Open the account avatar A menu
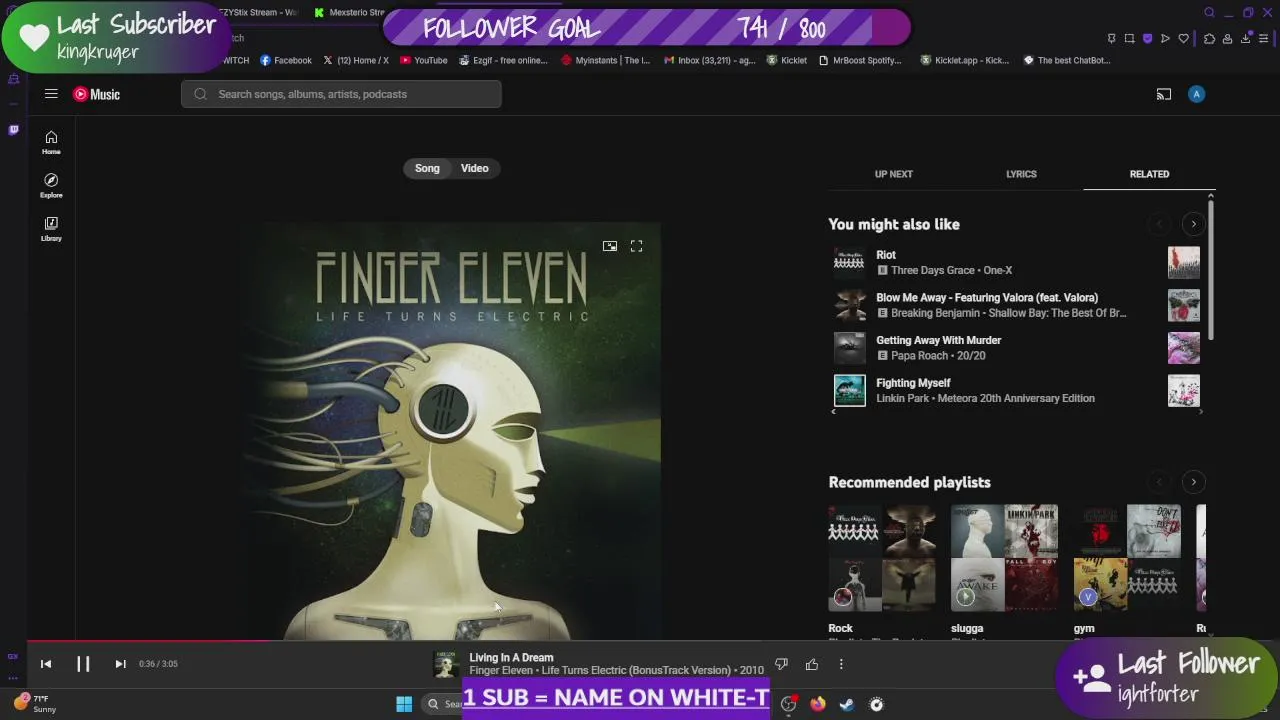Image resolution: width=1280 pixels, height=720 pixels. (x=1197, y=94)
